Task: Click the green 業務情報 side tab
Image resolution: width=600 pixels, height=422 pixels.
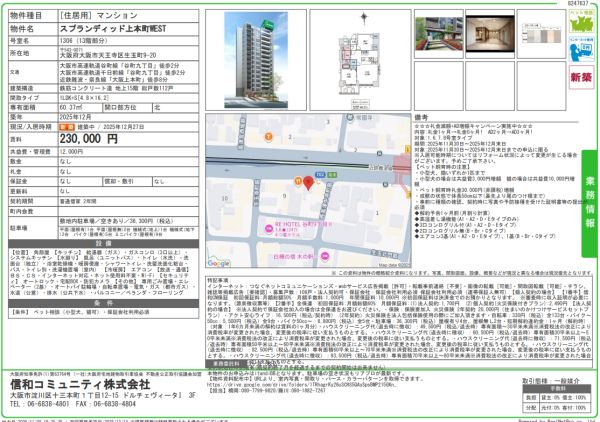Action: [x=590, y=203]
